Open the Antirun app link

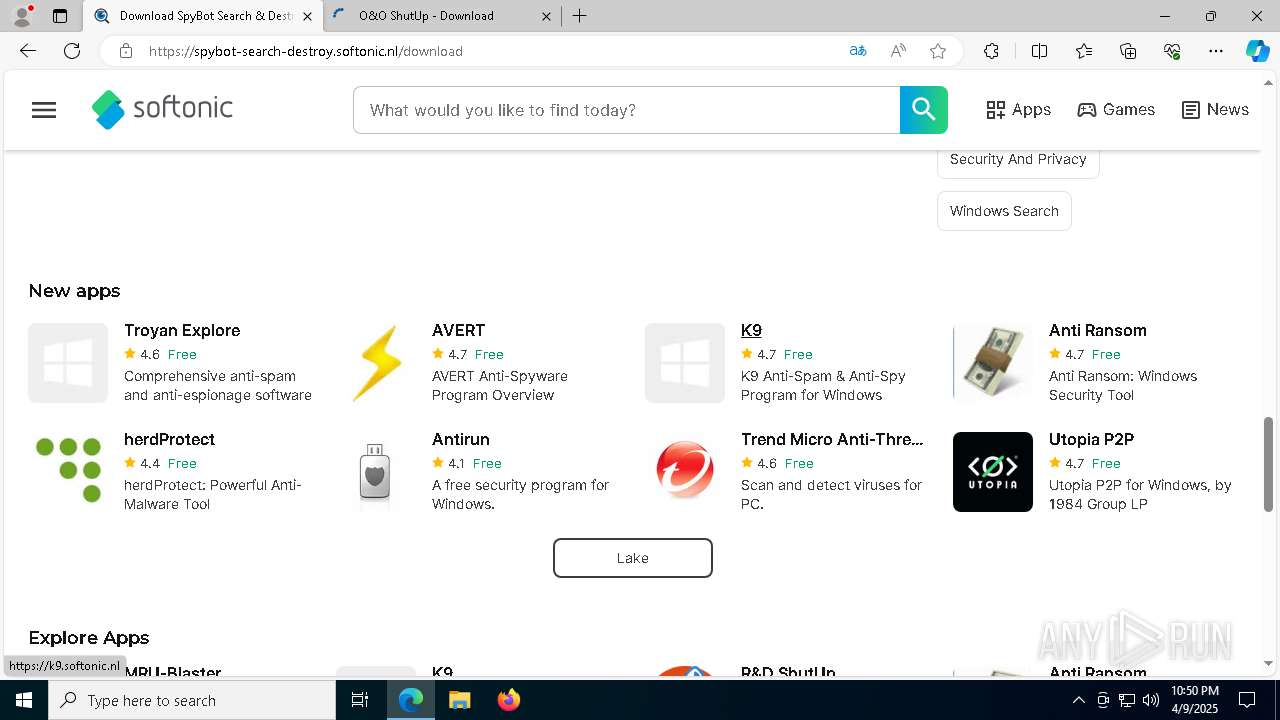pyautogui.click(x=461, y=439)
